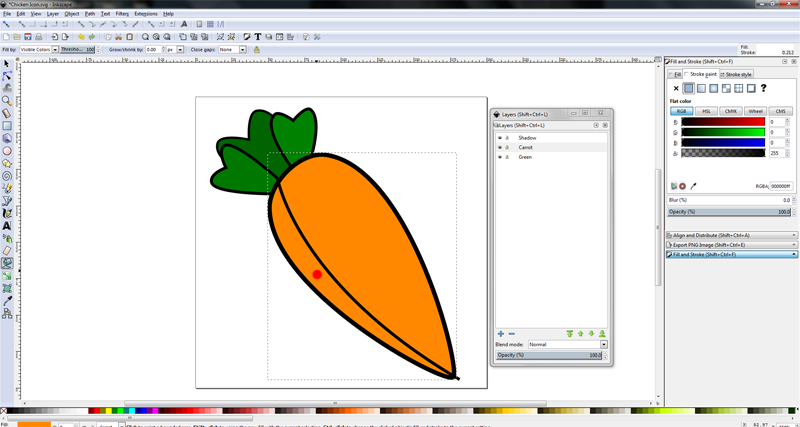Click the Redo green arrow icon
Viewport: 800px width, 427px height.
click(x=92, y=37)
